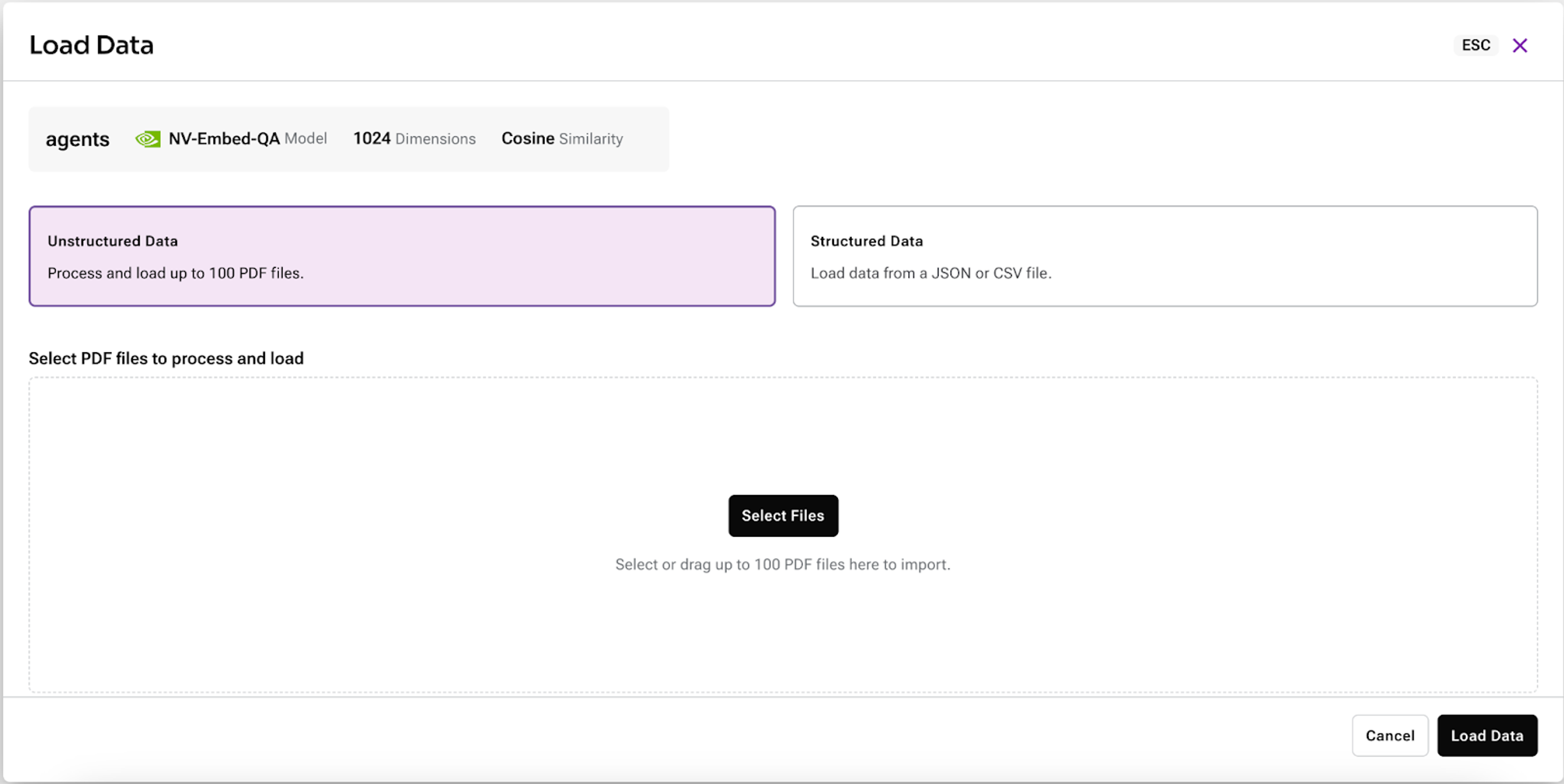Image resolution: width=1564 pixels, height=784 pixels.
Task: Click 'Load data from a JSON or CSV file.'
Action: [x=931, y=273]
